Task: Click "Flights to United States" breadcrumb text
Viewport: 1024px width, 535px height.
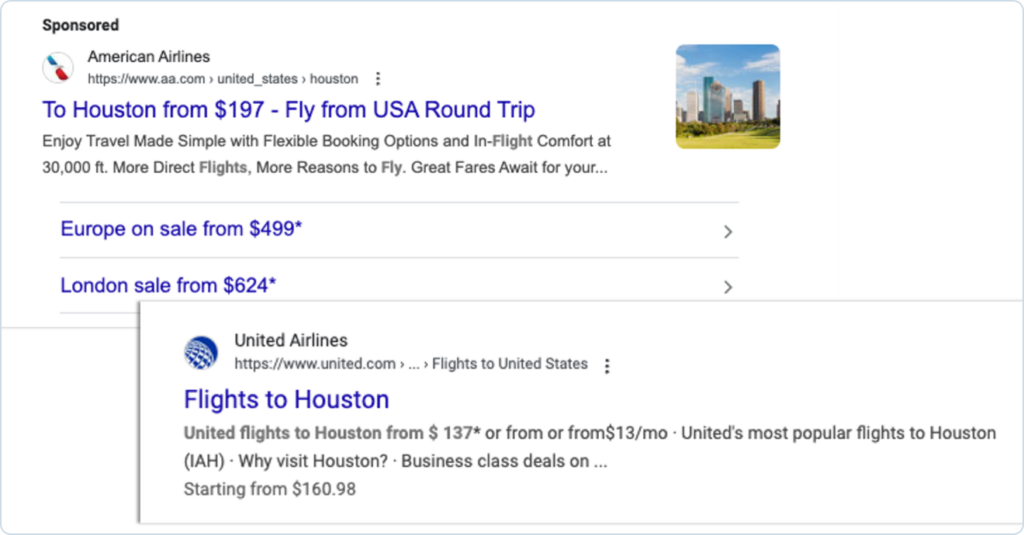Action: point(510,364)
